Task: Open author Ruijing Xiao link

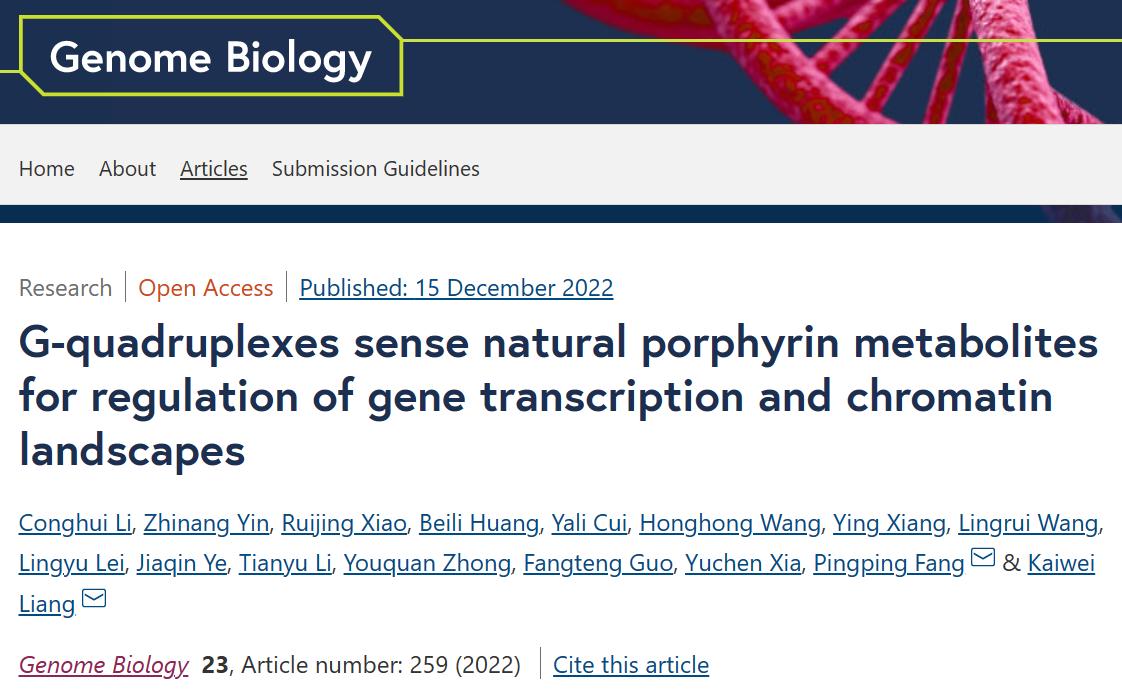Action: tap(344, 524)
